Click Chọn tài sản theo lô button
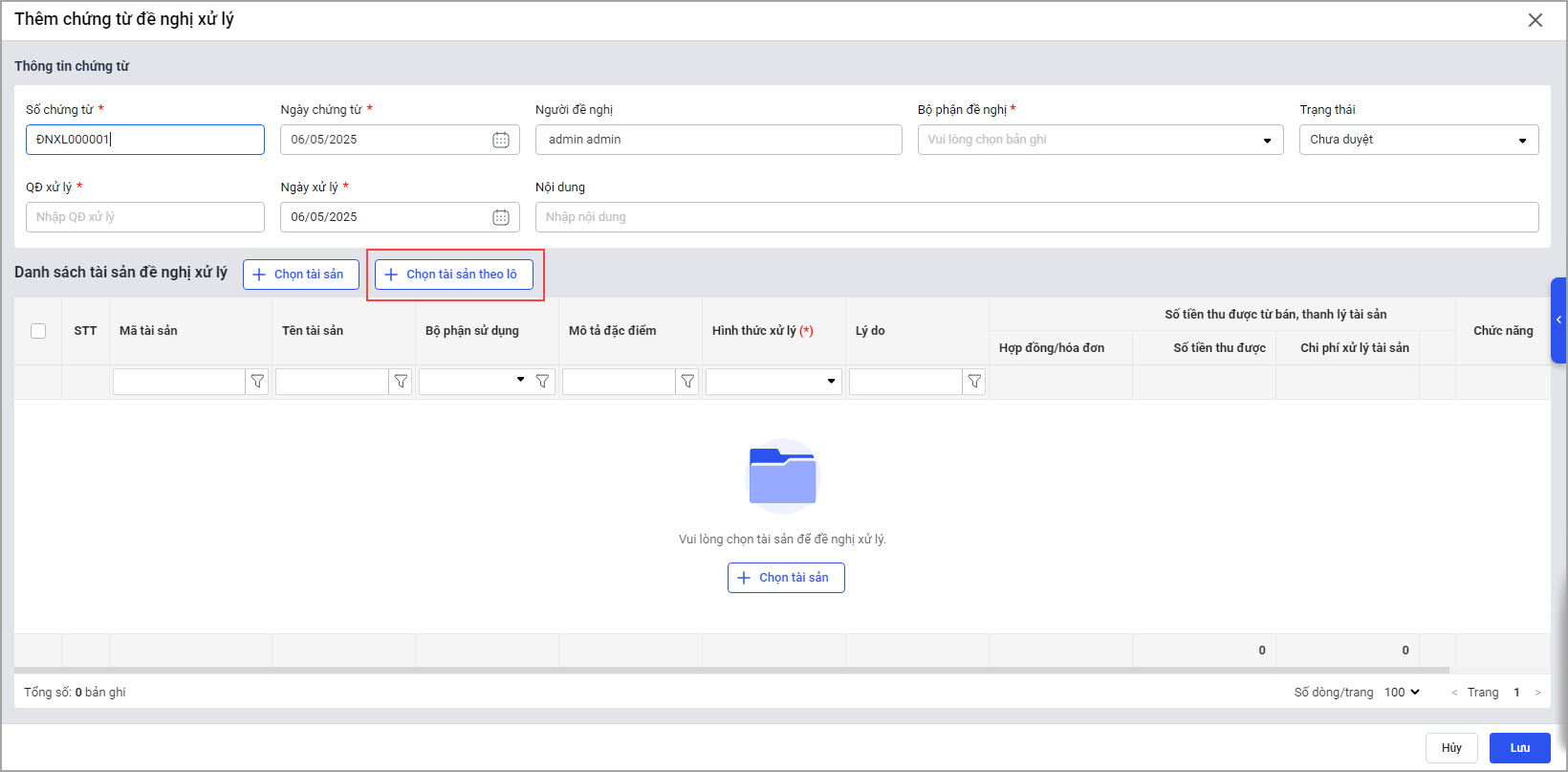The image size is (1568, 772). 454,275
